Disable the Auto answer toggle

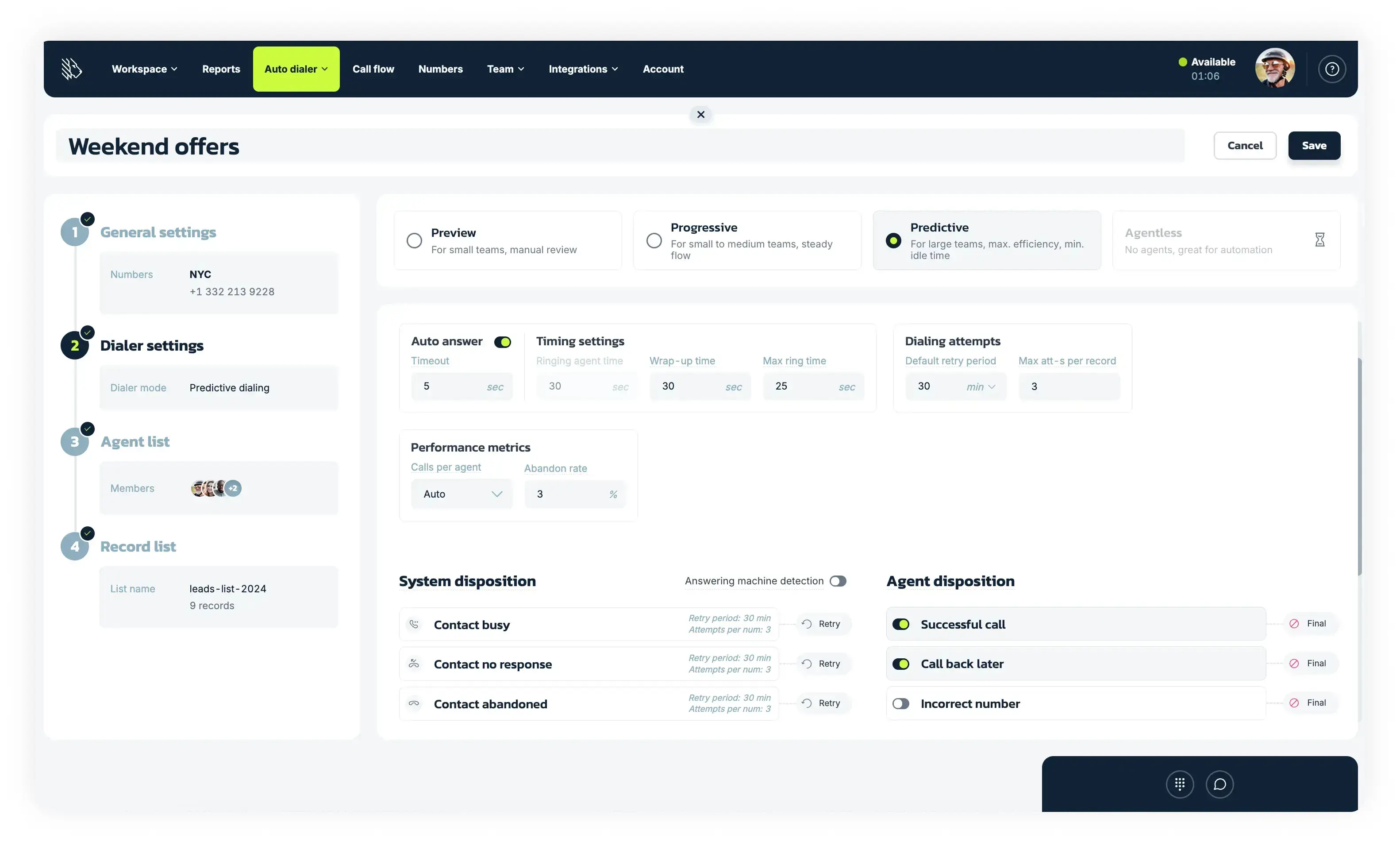502,342
